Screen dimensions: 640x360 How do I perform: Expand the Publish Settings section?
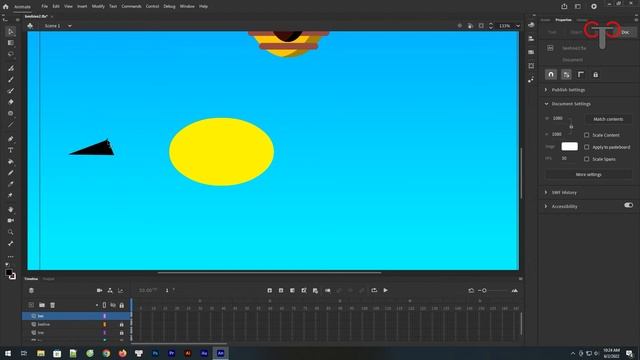coord(546,90)
